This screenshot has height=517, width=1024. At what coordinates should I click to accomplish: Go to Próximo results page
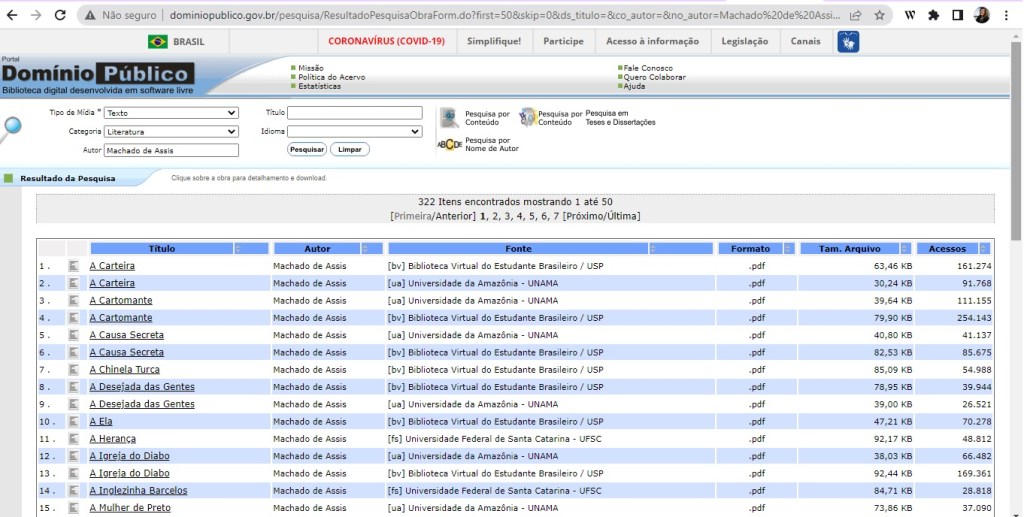click(x=586, y=216)
